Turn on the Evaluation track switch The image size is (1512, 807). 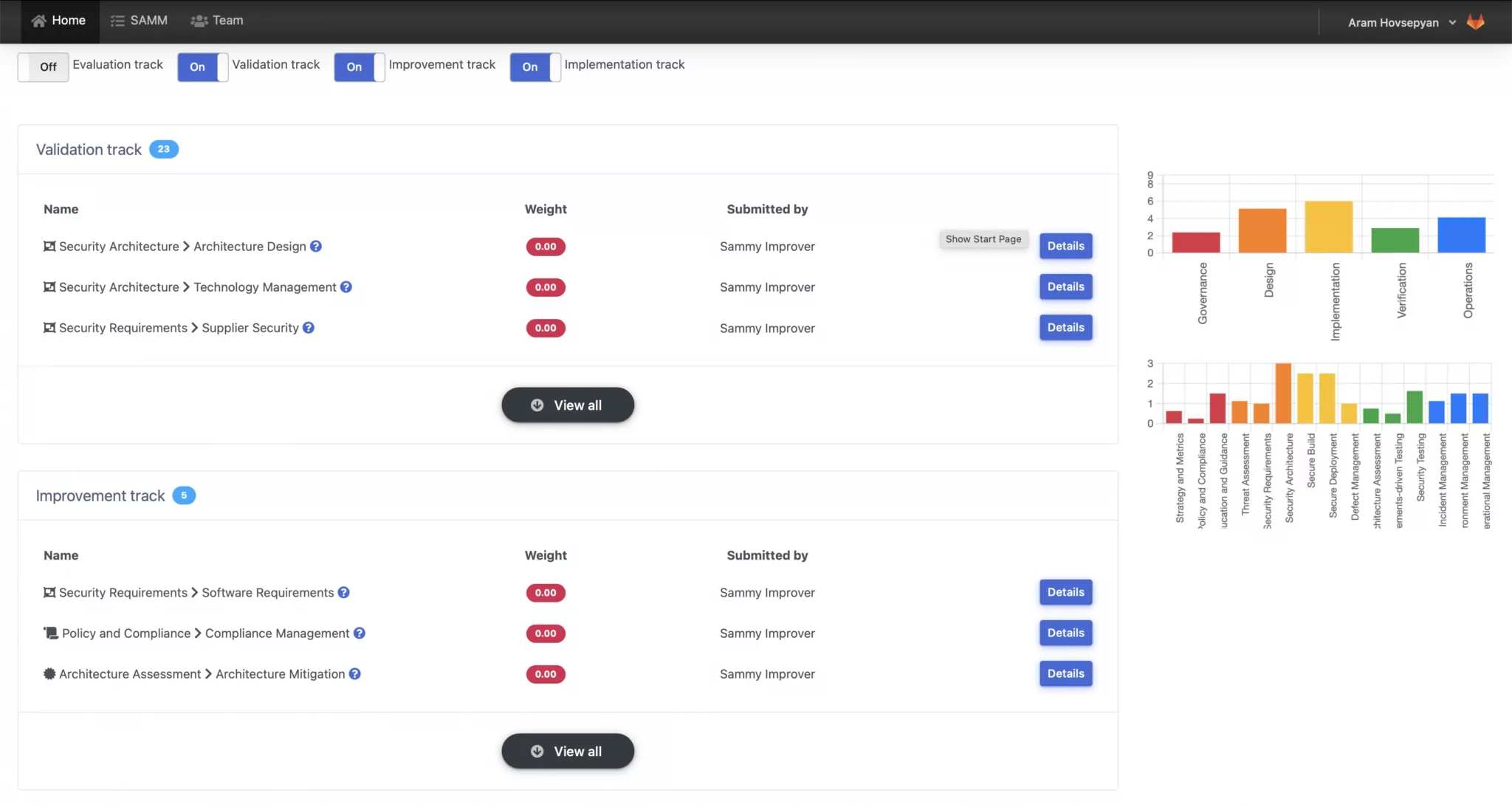point(44,67)
